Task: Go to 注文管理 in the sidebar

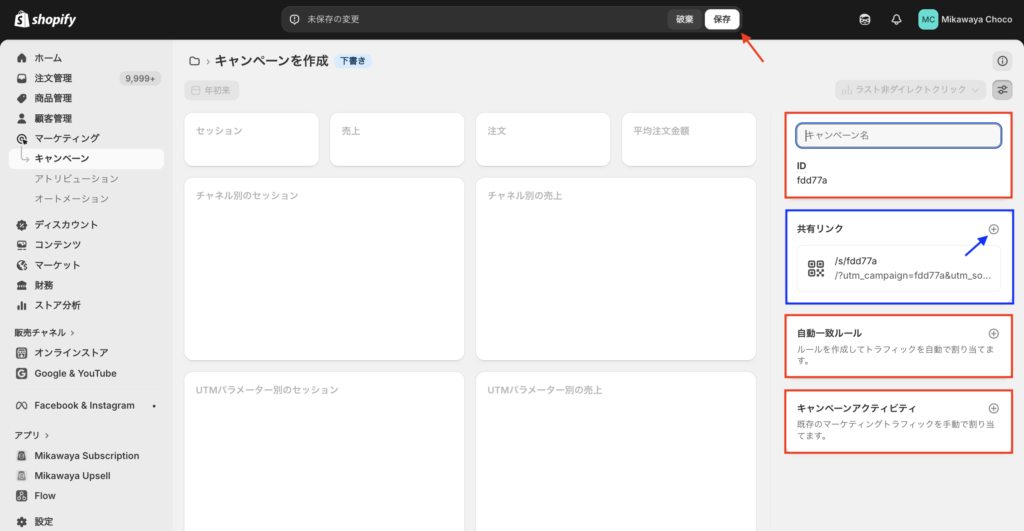Action: (x=53, y=78)
